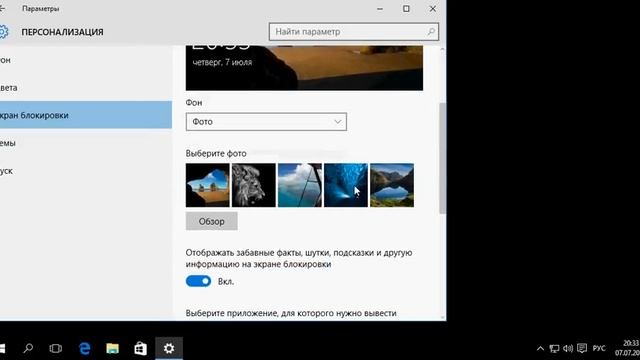Click the Выберите фото label
This screenshot has height=360, width=640.
tap(216, 153)
